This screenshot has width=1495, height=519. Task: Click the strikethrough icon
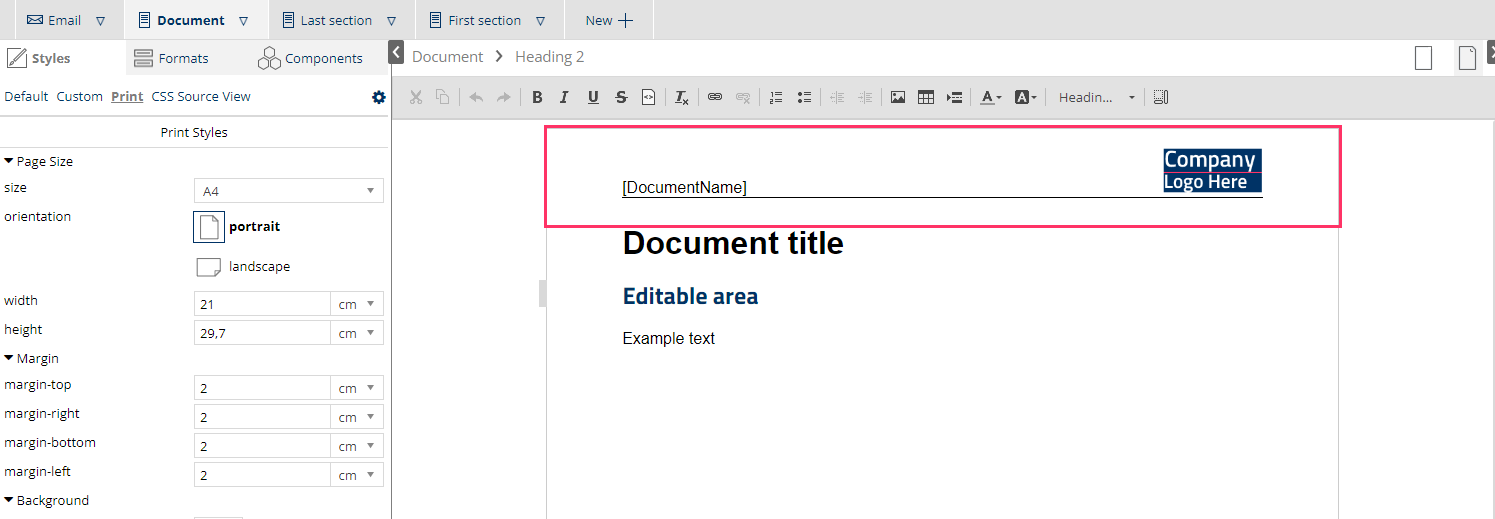621,98
